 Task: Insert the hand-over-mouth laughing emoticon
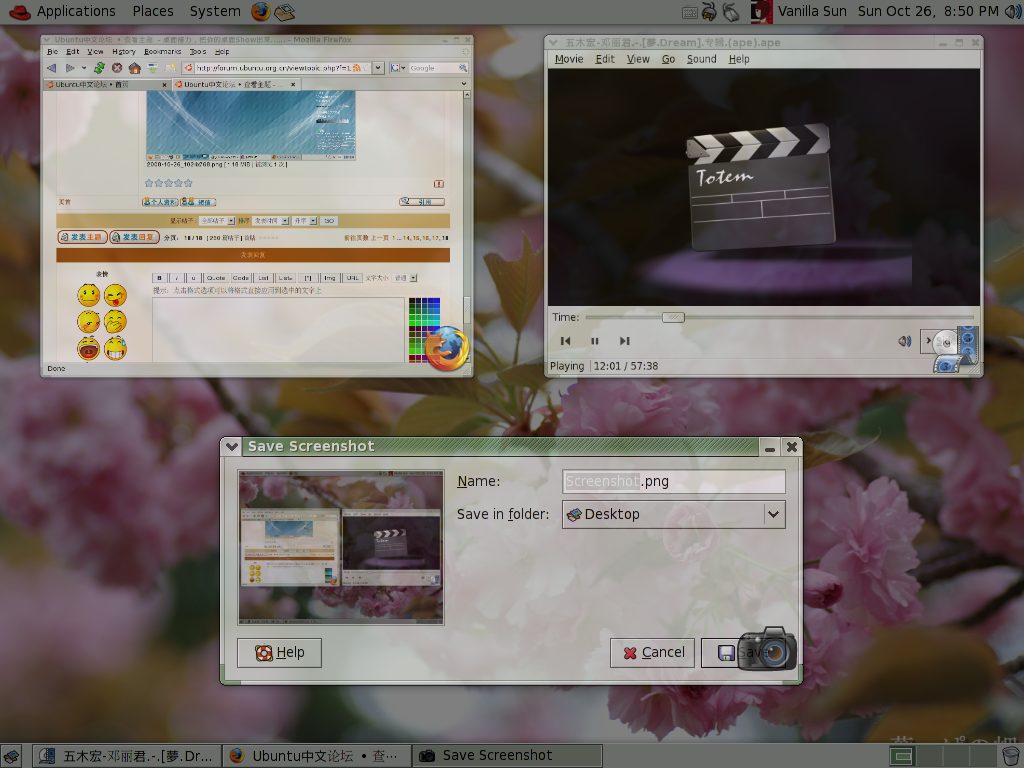pyautogui.click(x=116, y=322)
